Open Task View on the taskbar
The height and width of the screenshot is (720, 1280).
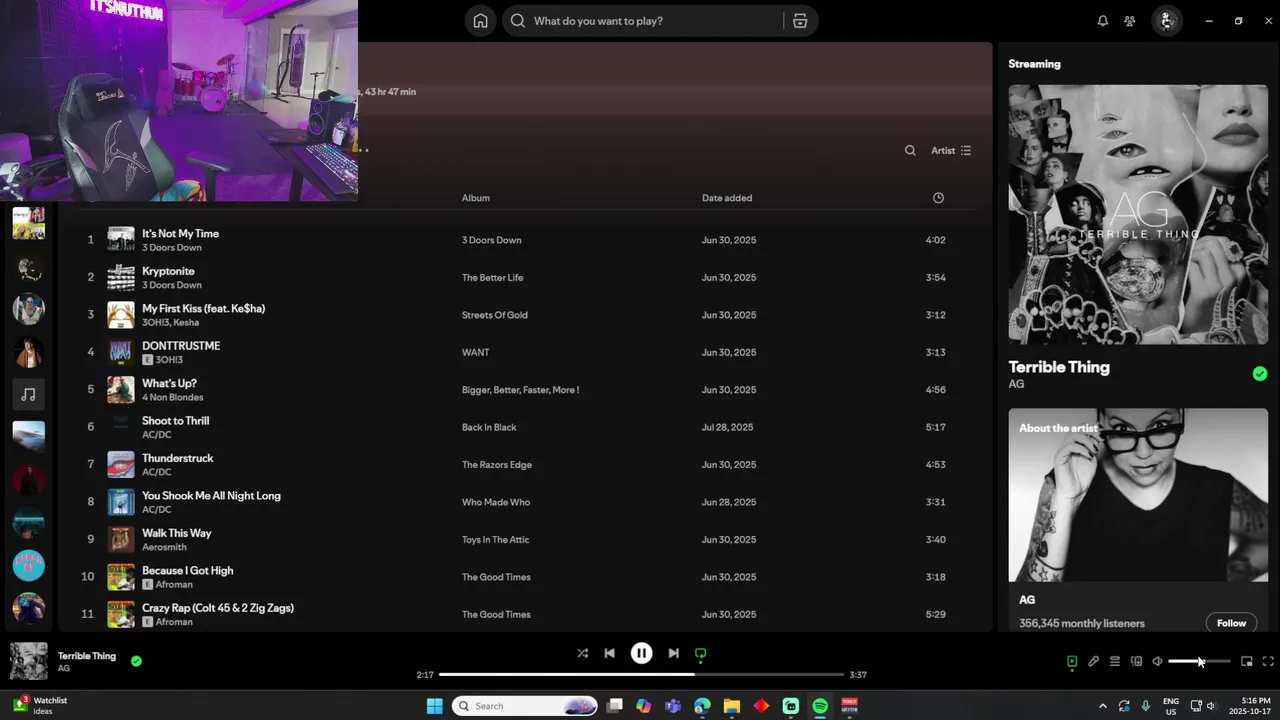[x=614, y=706]
